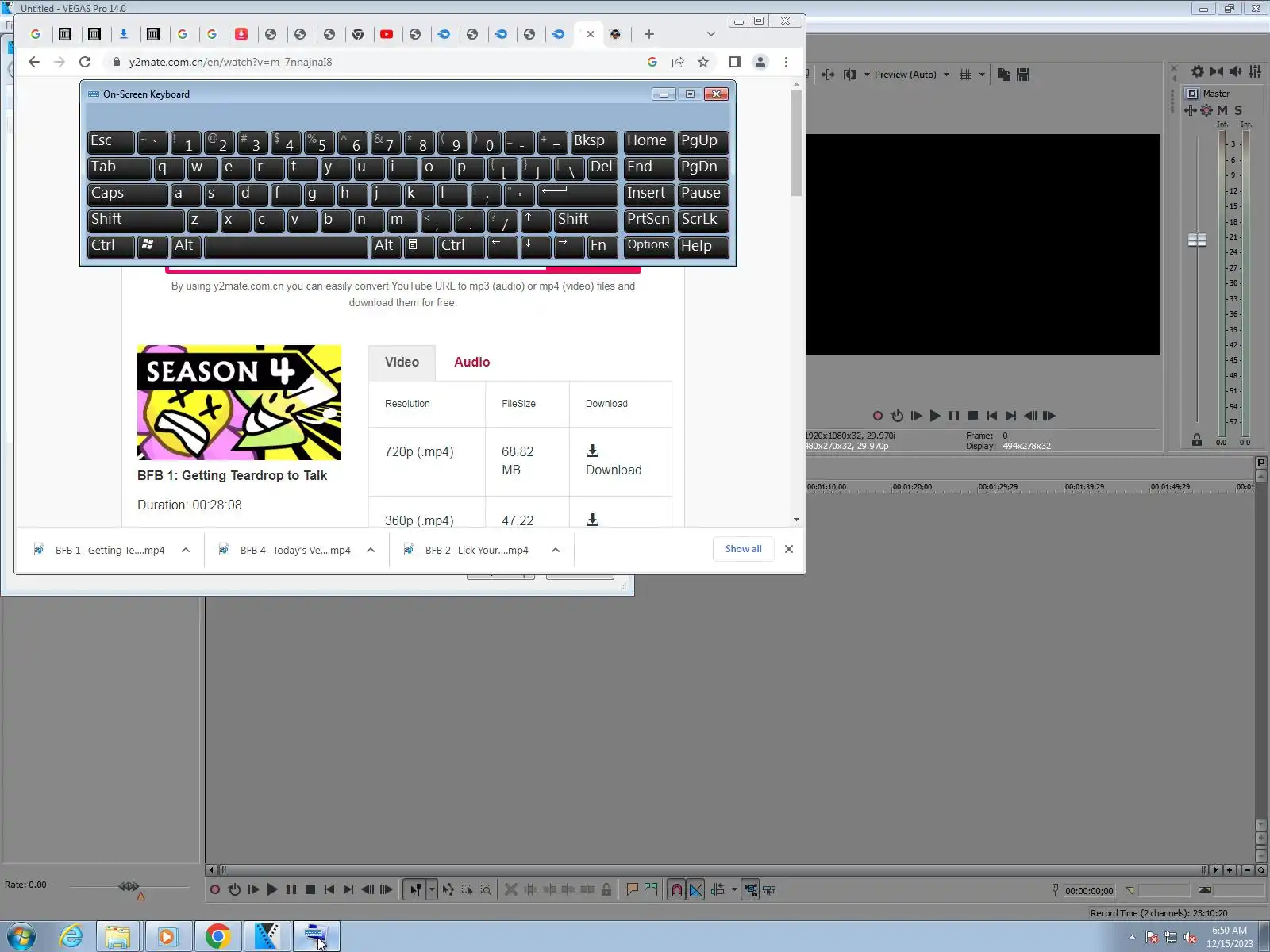Open the preview grid overlays dropdown arrow
The width and height of the screenshot is (1270, 952).
pyautogui.click(x=982, y=75)
